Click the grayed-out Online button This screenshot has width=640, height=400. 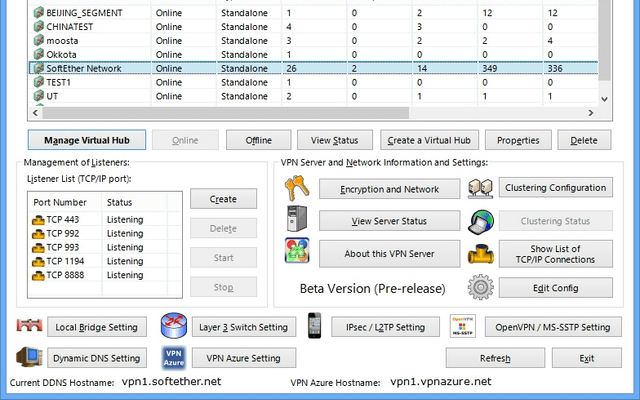point(185,140)
